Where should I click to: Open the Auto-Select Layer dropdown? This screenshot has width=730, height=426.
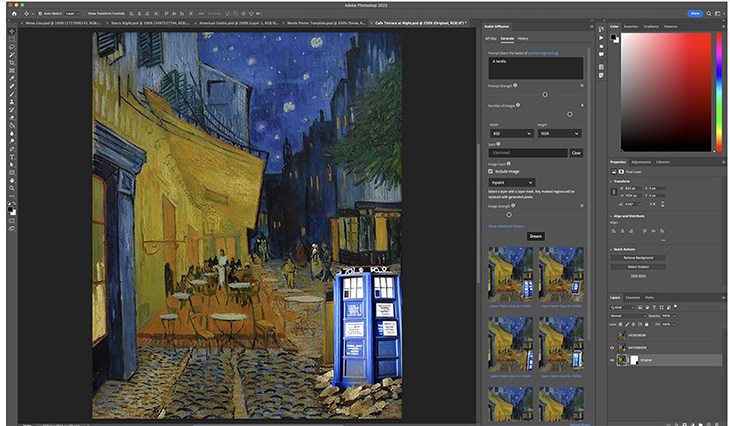[x=71, y=14]
